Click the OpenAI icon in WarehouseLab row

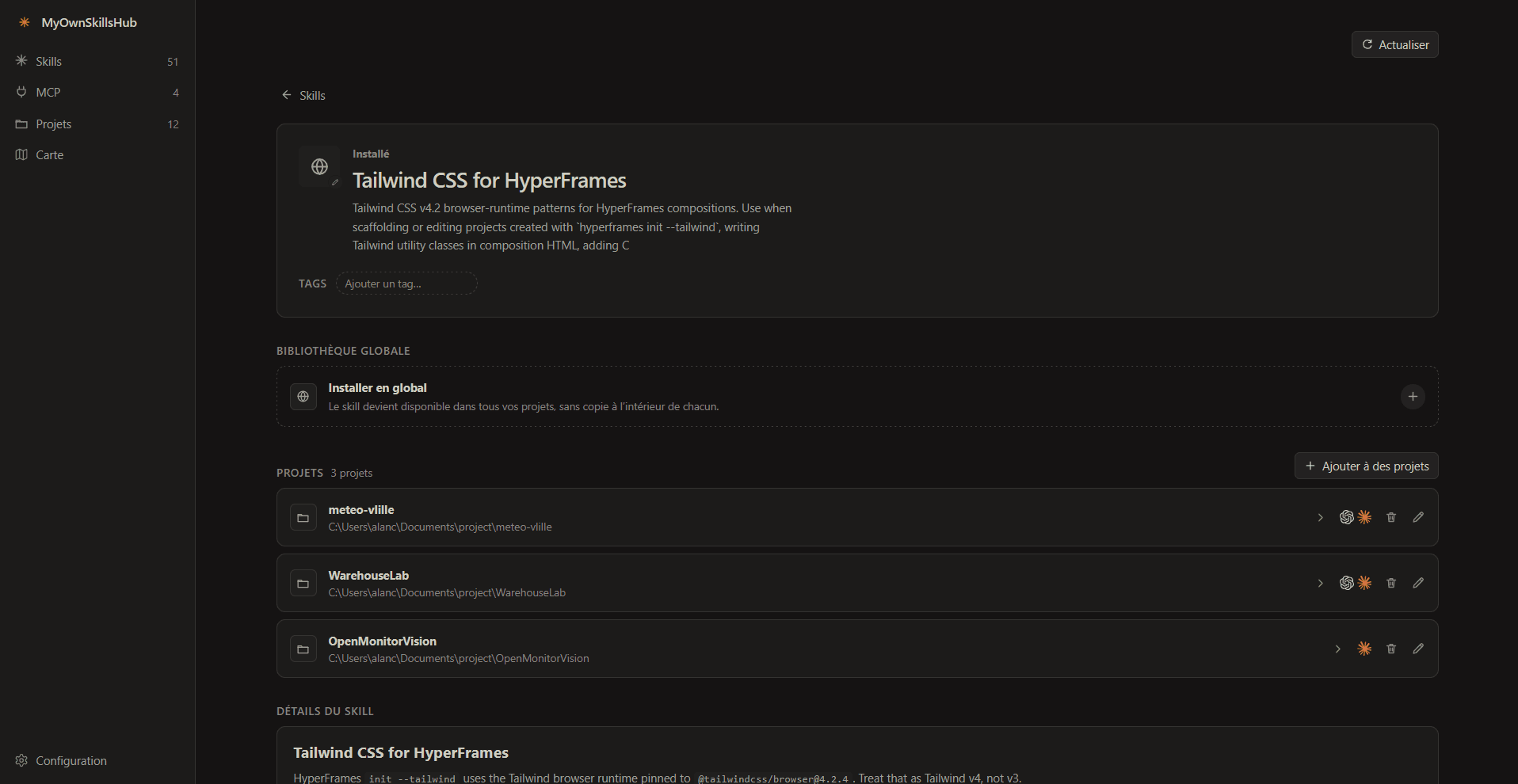(1346, 583)
